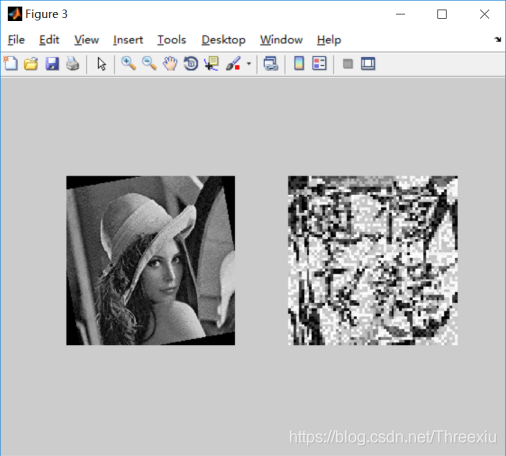Click the Brush data tool
506x456 pixels.
pyautogui.click(x=233, y=63)
